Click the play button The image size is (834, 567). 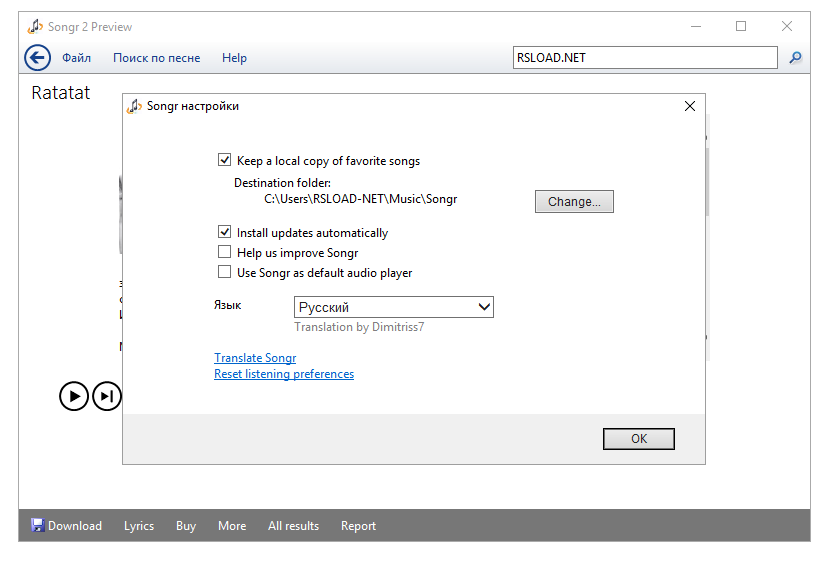pos(74,396)
